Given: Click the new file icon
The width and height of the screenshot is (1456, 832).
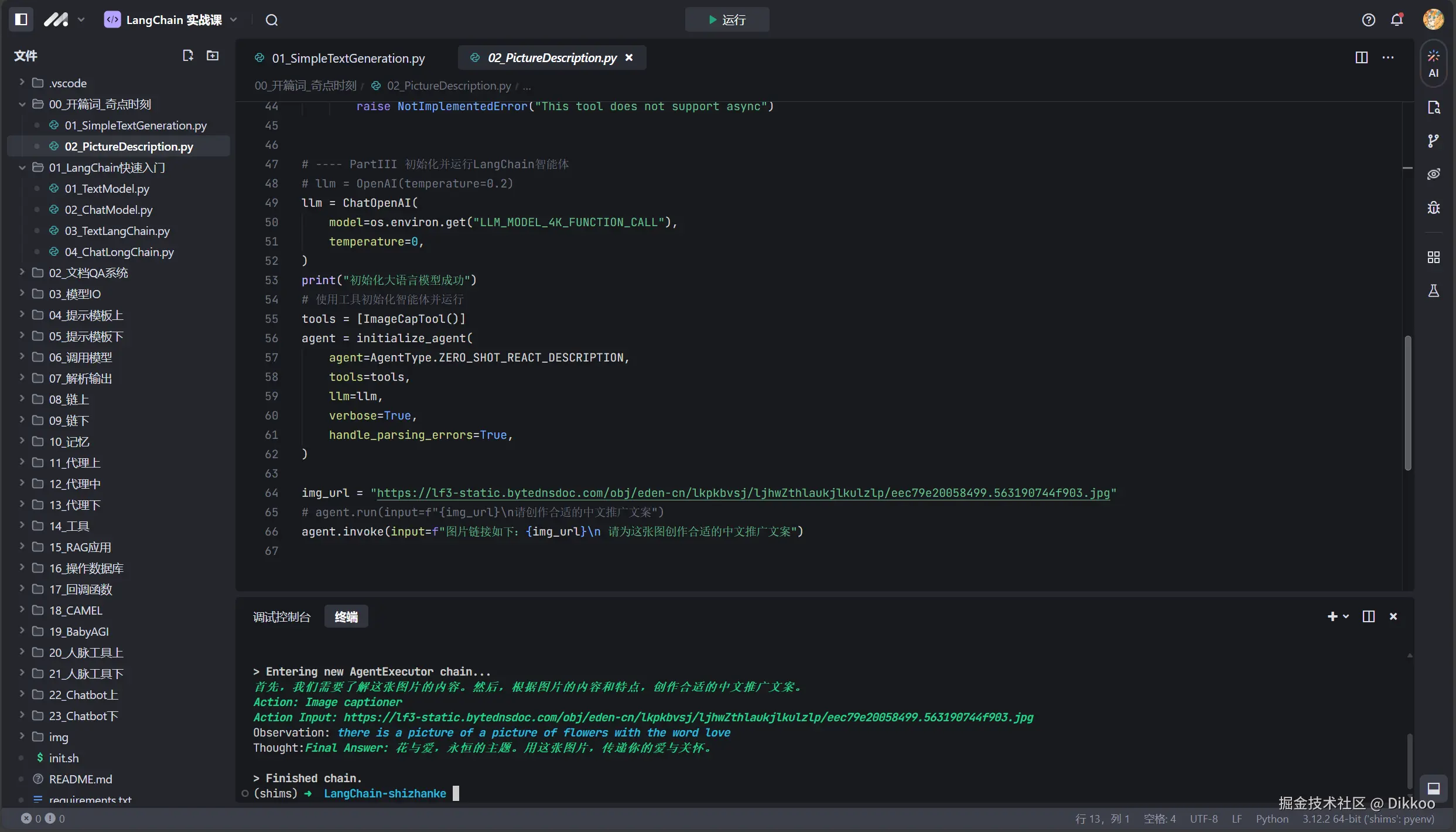Looking at the screenshot, I should click(187, 56).
